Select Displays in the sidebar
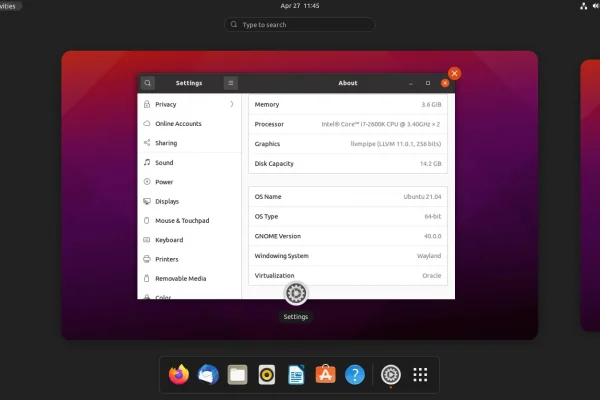This screenshot has height=400, width=600. [189, 201]
